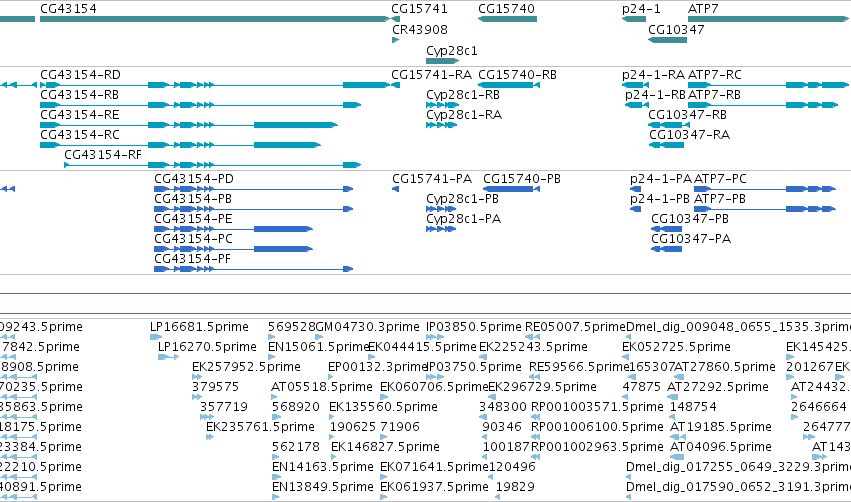Viewport: 851px width, 502px height.
Task: Select the CG15741 gene label
Action: click(x=420, y=9)
